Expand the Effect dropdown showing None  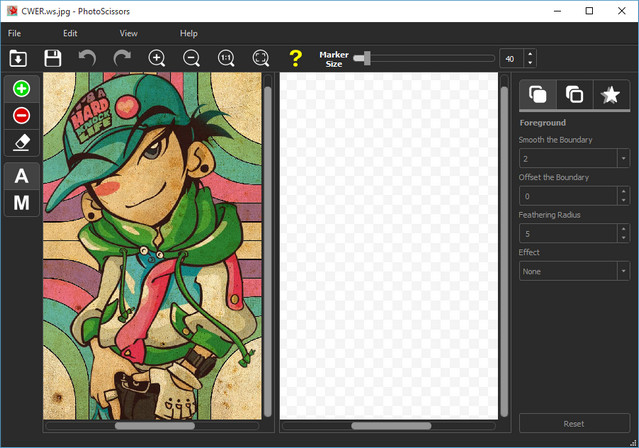pos(622,271)
